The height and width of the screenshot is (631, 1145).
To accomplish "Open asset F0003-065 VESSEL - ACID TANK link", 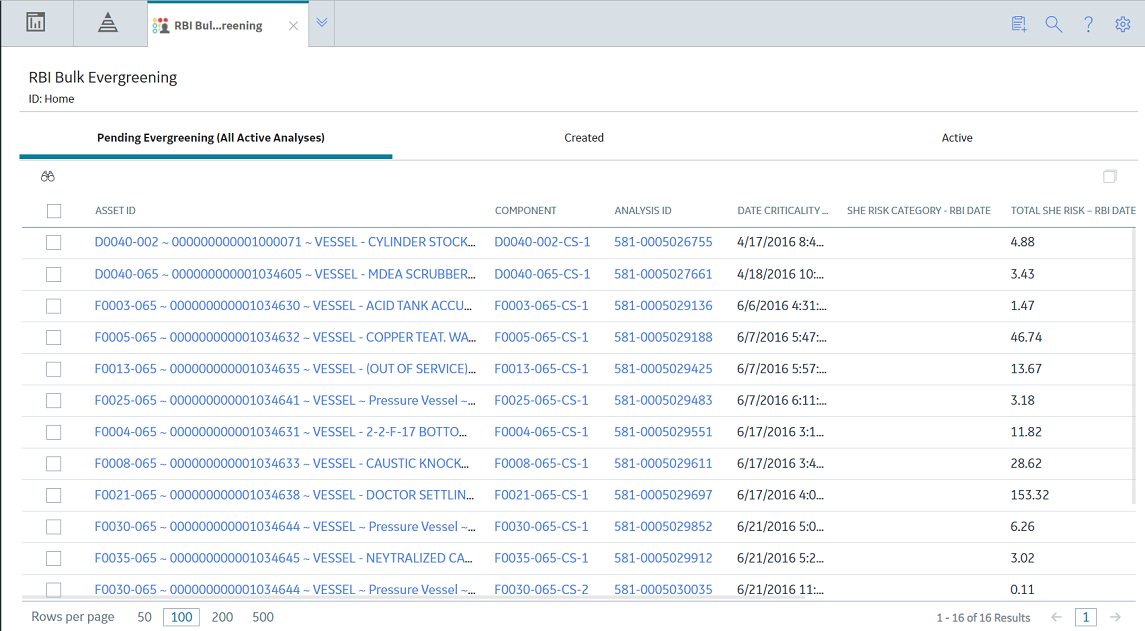I will tap(283, 305).
